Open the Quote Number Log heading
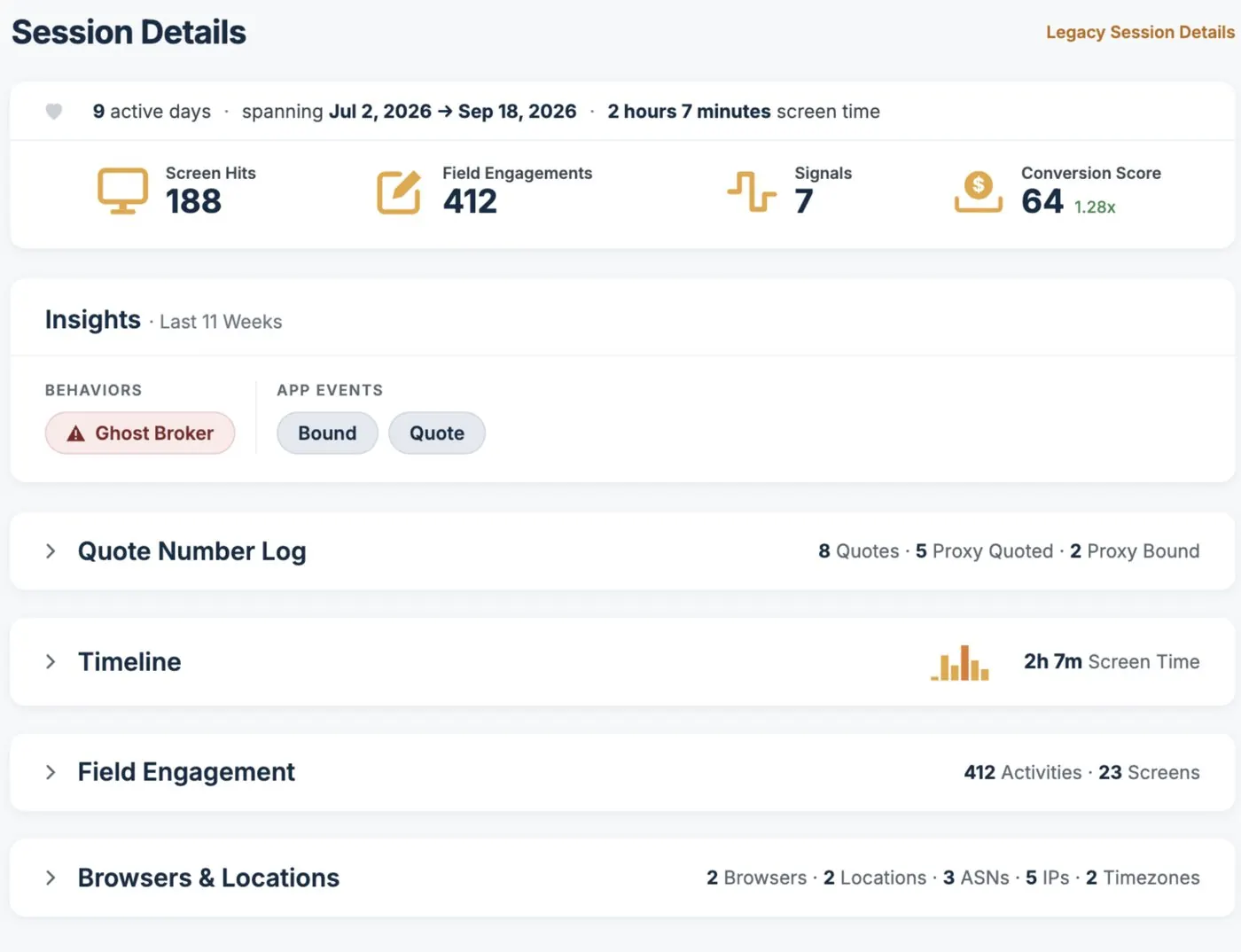The height and width of the screenshot is (952, 1241). pos(192,551)
